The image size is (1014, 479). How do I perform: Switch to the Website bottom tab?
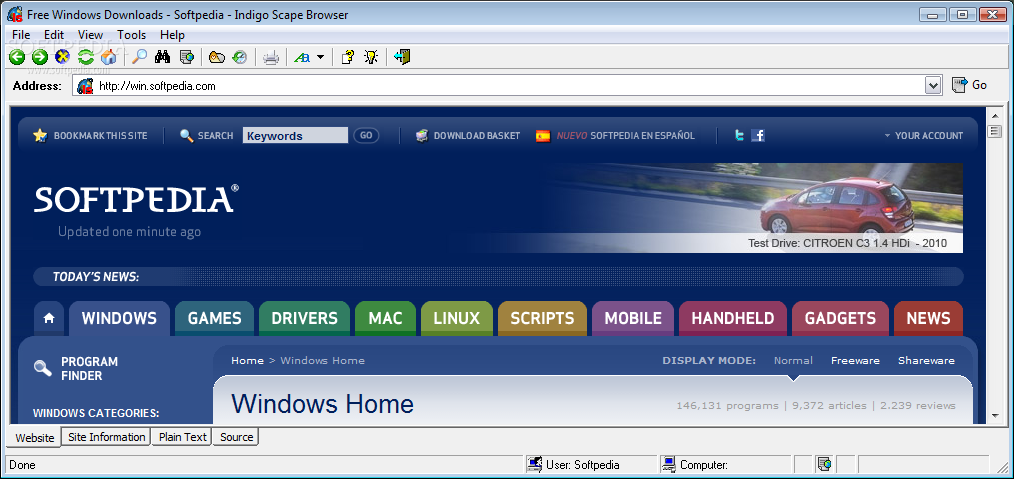(x=35, y=438)
